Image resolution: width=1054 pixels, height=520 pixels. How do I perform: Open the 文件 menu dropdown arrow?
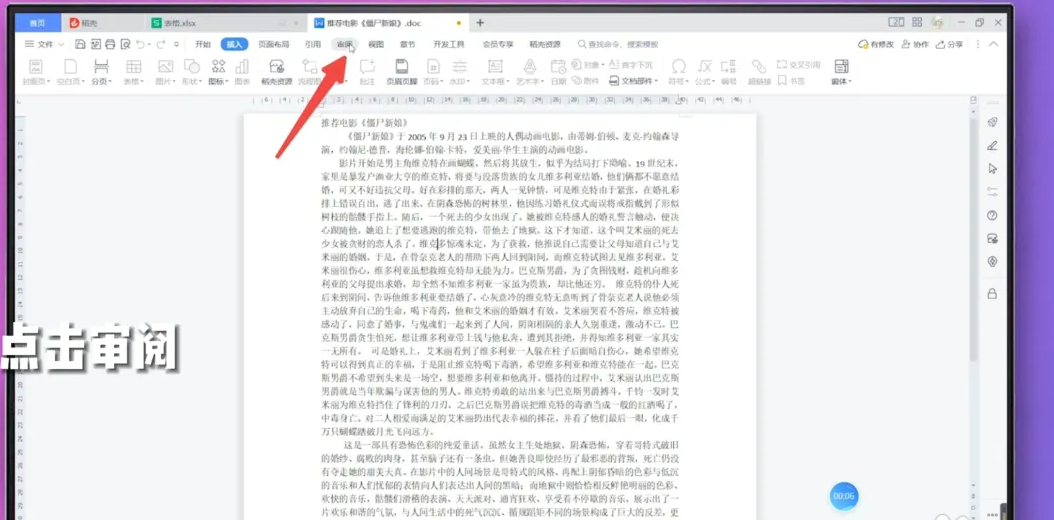(61, 44)
